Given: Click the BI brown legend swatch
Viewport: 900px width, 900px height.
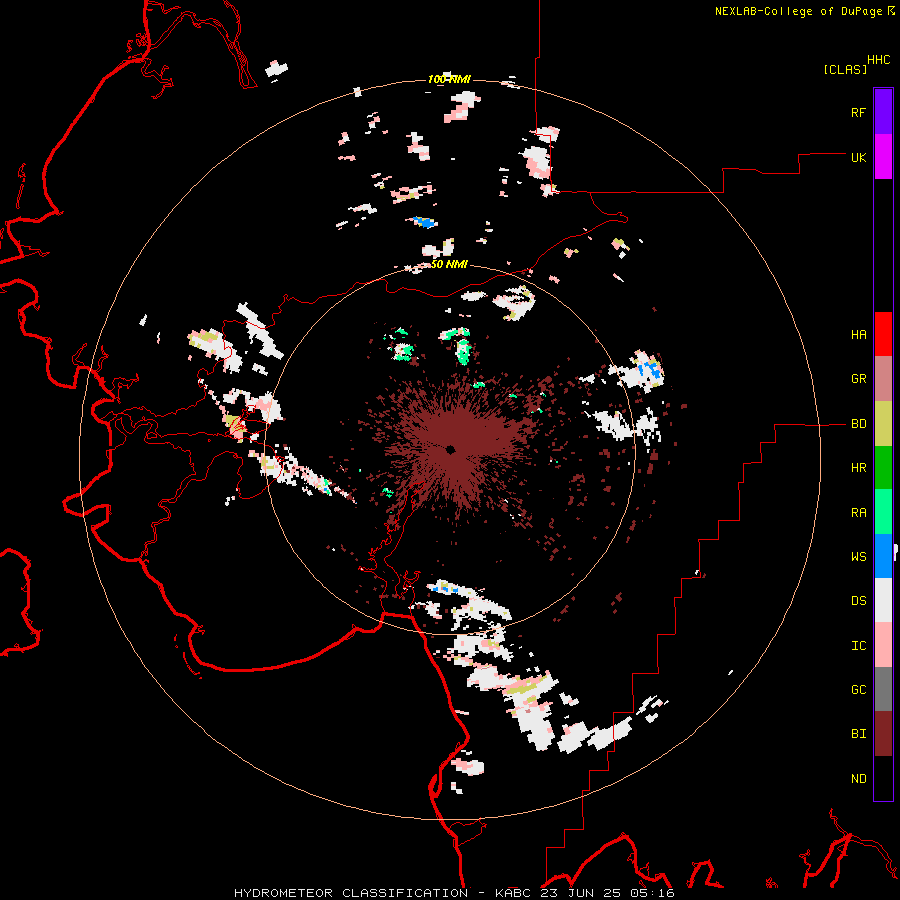Looking at the screenshot, I should pos(883,734).
